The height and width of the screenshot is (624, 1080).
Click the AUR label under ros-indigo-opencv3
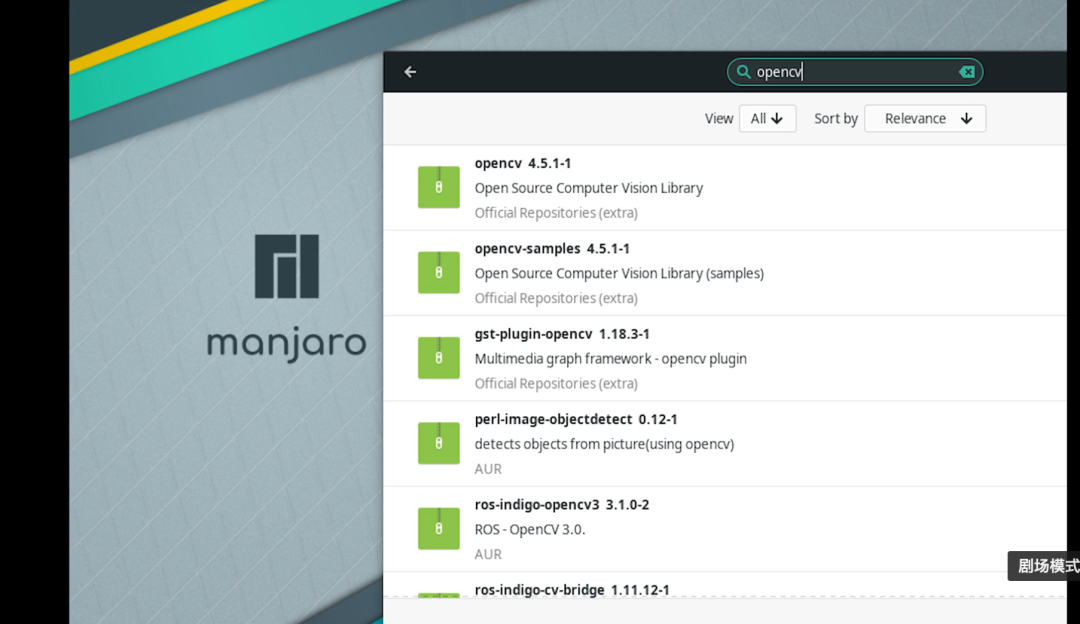click(488, 554)
